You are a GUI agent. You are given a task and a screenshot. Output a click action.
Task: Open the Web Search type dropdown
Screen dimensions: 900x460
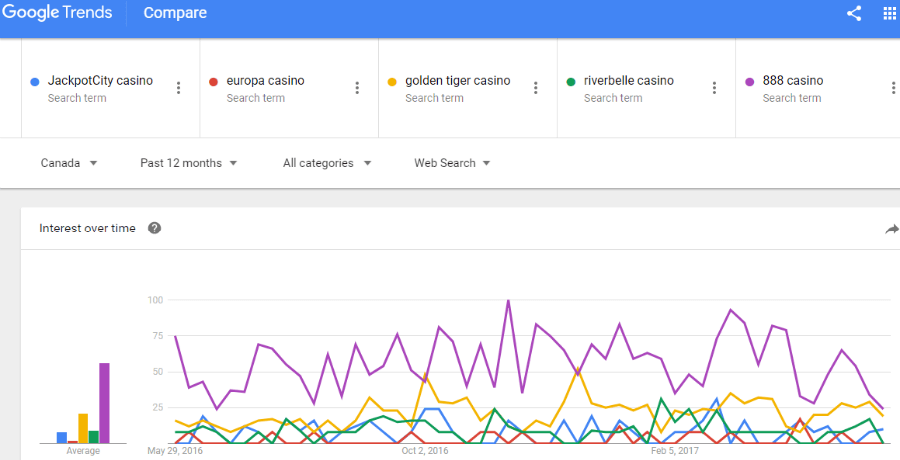click(452, 163)
